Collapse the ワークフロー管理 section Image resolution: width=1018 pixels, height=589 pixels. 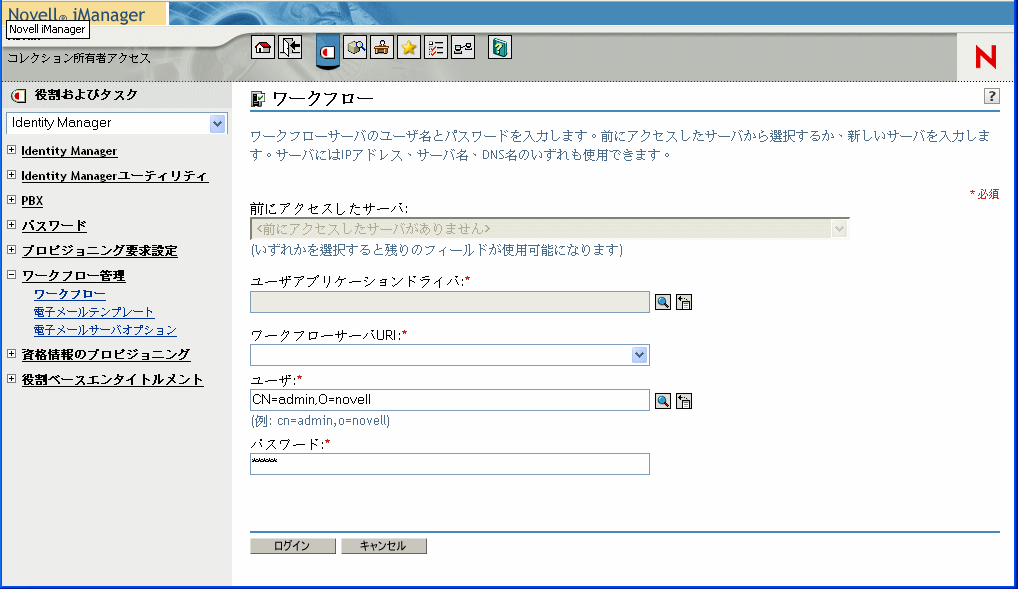pyautogui.click(x=11, y=275)
